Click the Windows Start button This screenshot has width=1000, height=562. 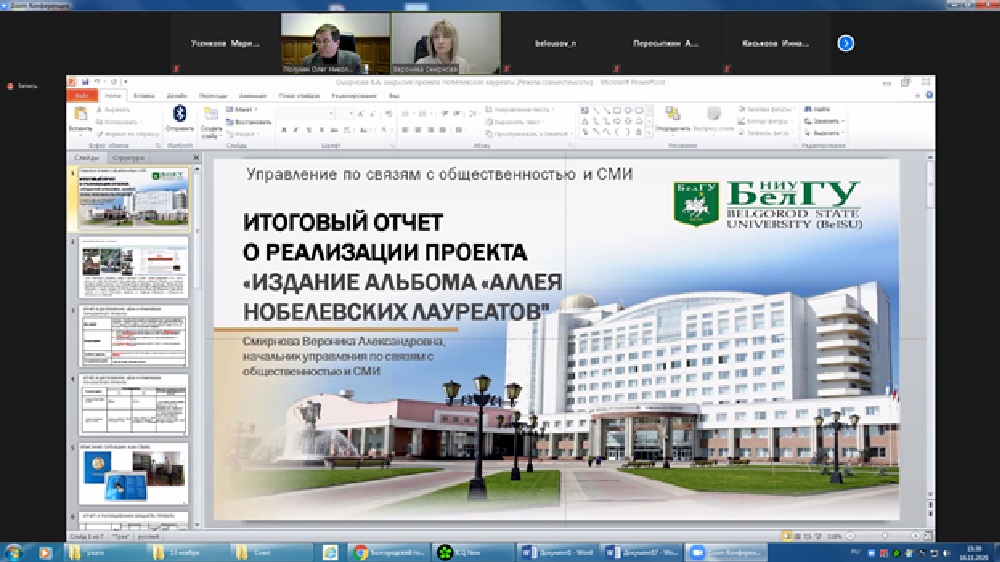click(14, 551)
